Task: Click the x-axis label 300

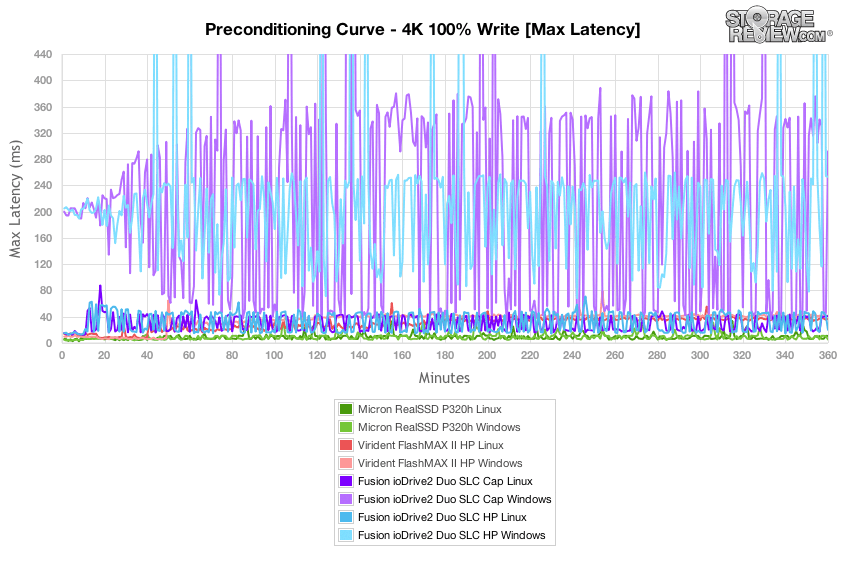Action: coord(700,356)
